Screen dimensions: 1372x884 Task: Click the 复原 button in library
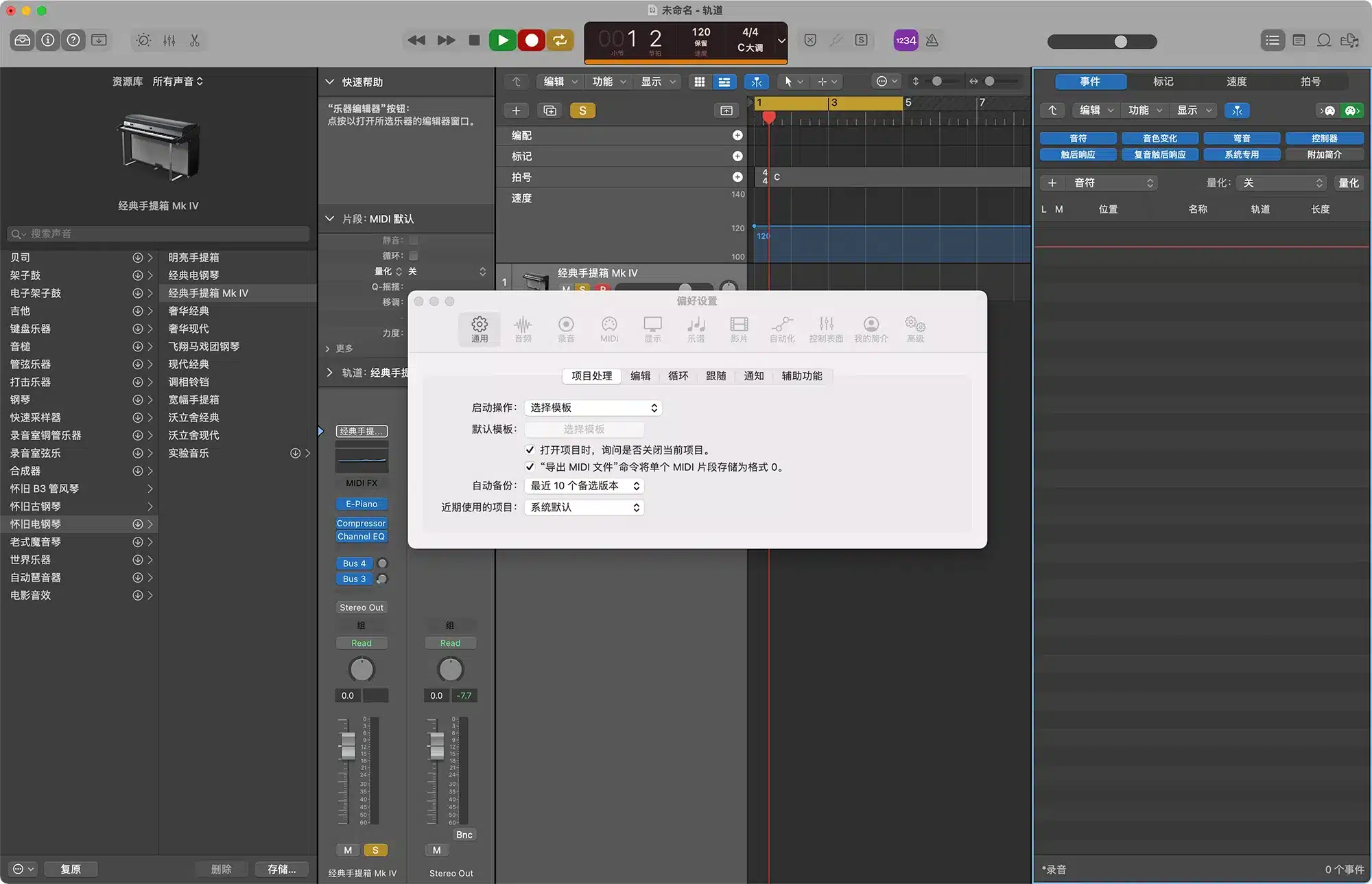70,869
